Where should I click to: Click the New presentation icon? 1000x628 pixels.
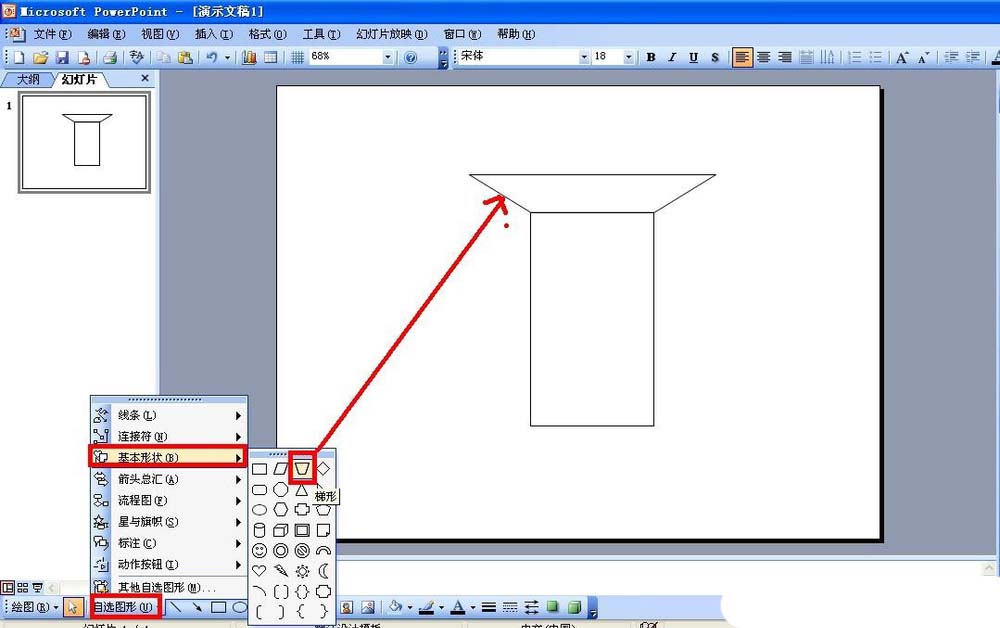pos(19,57)
